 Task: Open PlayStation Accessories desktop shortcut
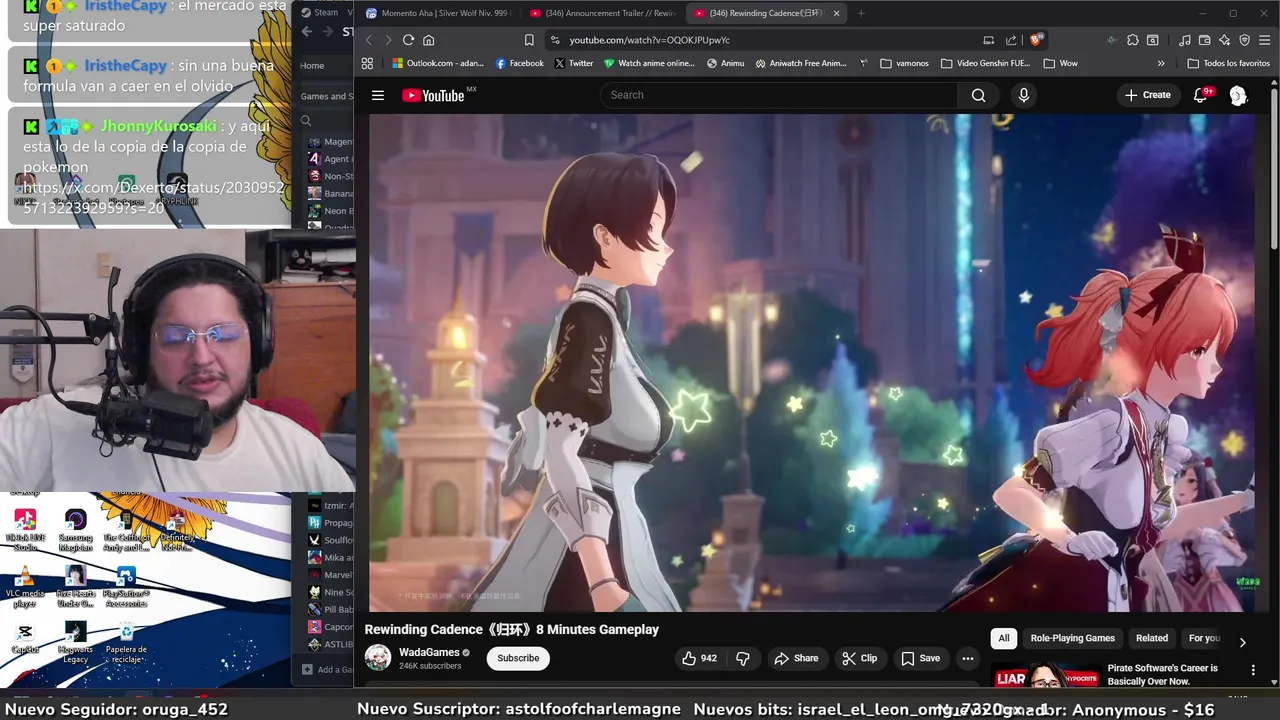click(126, 587)
